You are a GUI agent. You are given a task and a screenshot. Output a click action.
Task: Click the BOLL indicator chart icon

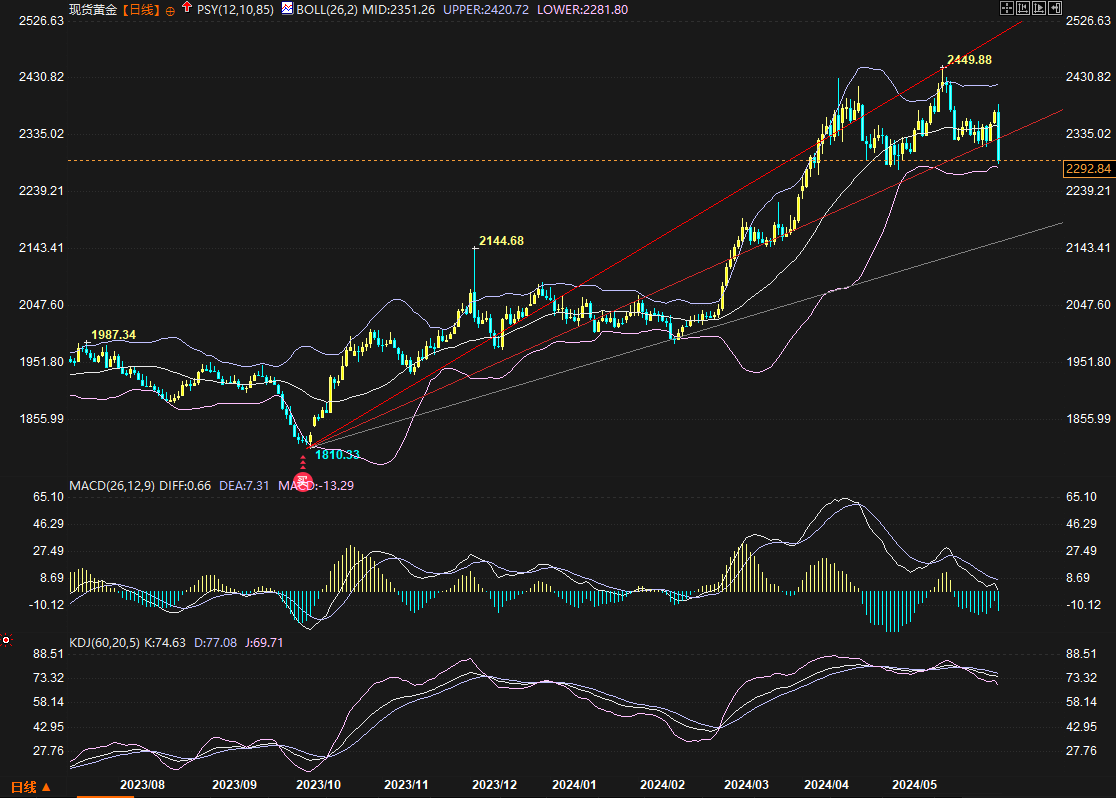[287, 8]
